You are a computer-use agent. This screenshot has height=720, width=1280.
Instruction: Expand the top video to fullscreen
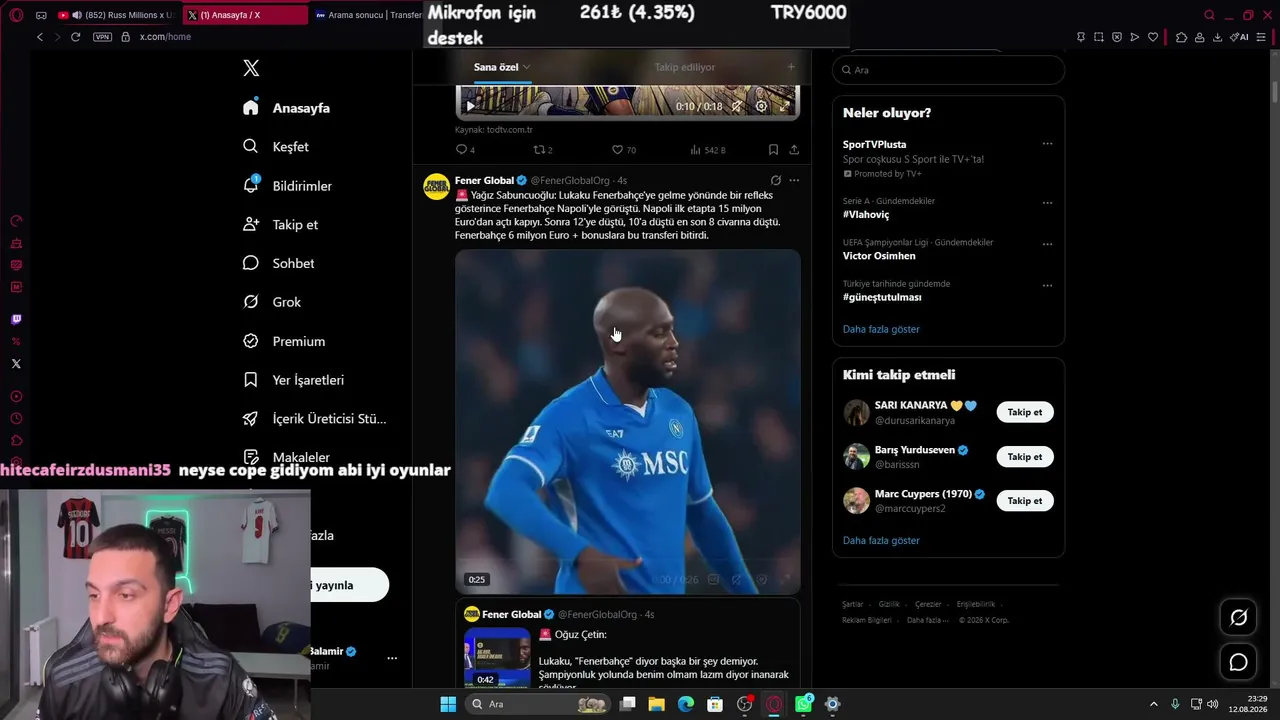(x=785, y=106)
